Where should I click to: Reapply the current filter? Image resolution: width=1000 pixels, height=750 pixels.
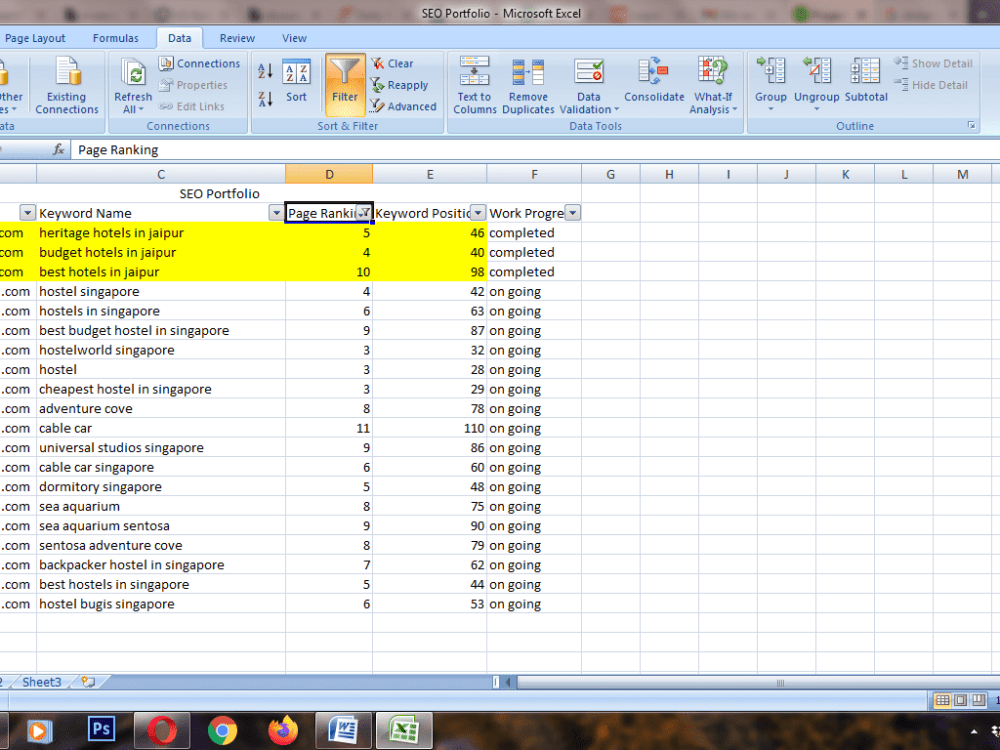point(400,85)
